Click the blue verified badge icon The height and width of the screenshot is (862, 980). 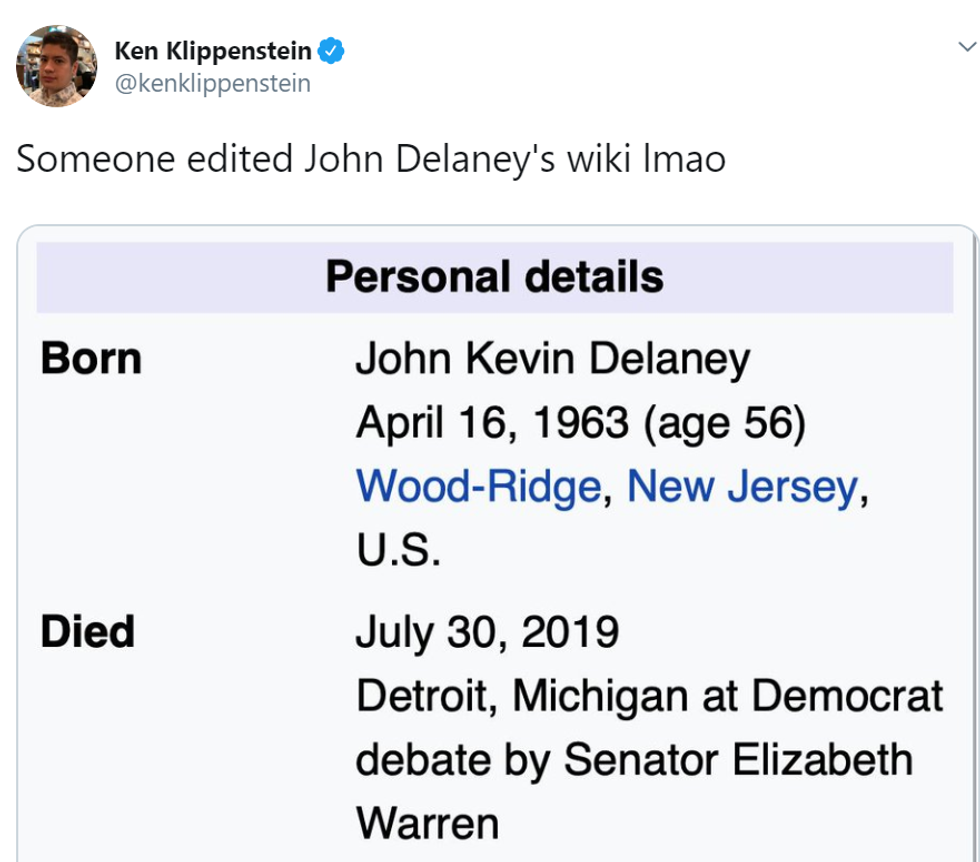coord(332,50)
